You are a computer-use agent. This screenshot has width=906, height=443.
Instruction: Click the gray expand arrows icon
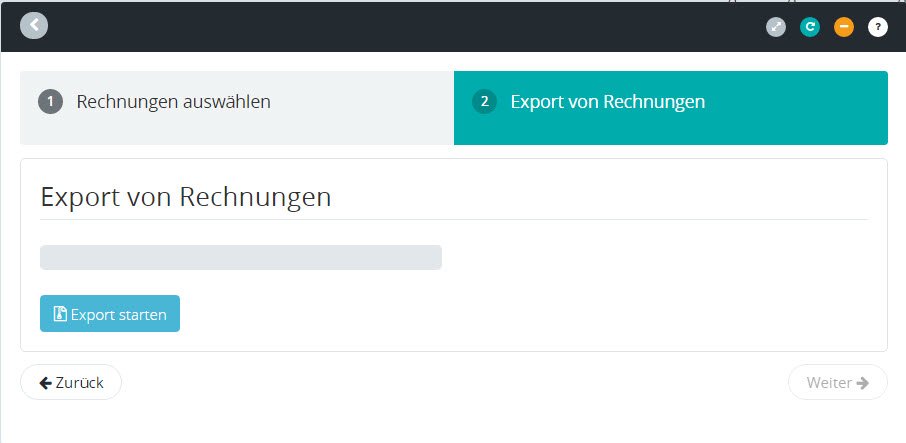[776, 27]
